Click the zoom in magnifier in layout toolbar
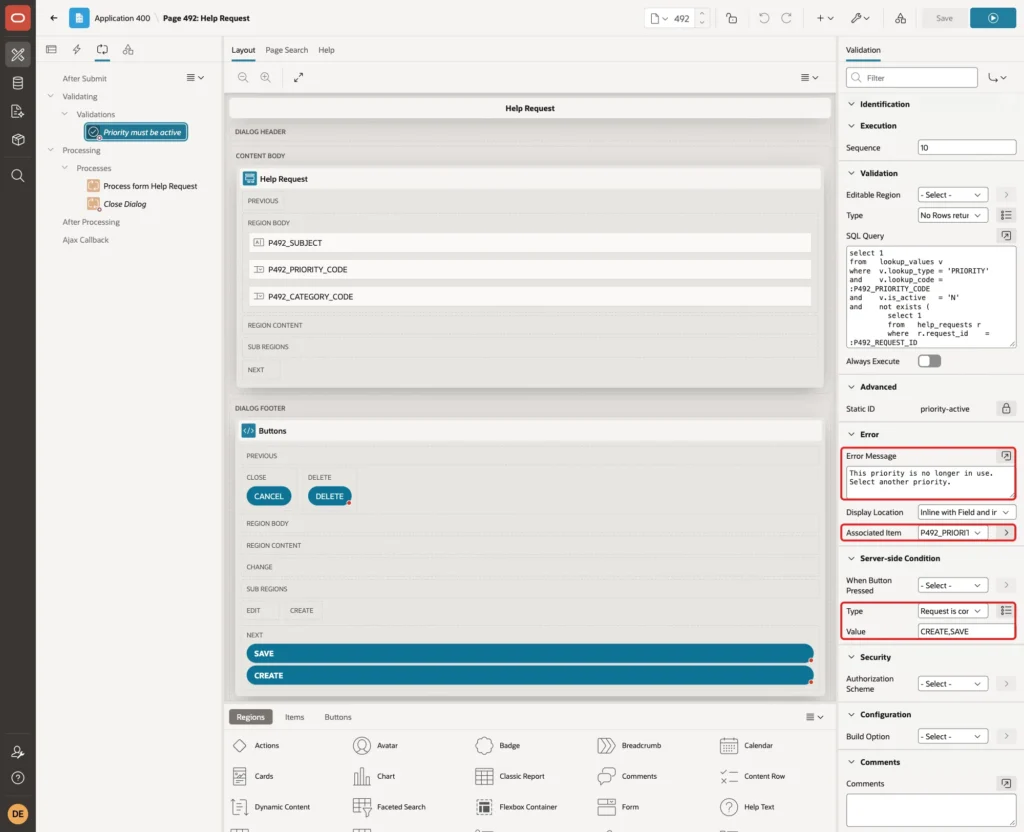1024x832 pixels. click(x=266, y=77)
